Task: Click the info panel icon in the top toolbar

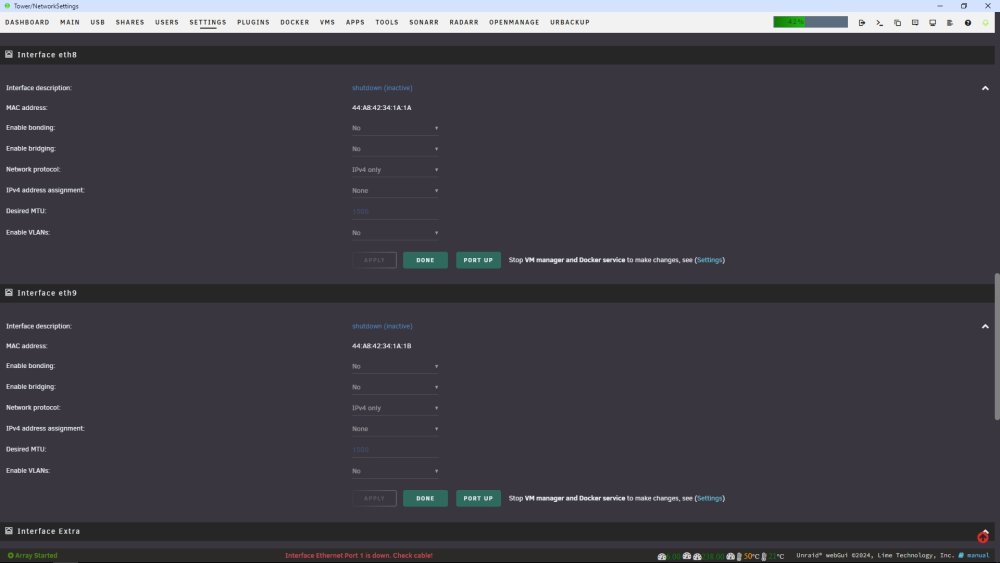Action: 915,22
